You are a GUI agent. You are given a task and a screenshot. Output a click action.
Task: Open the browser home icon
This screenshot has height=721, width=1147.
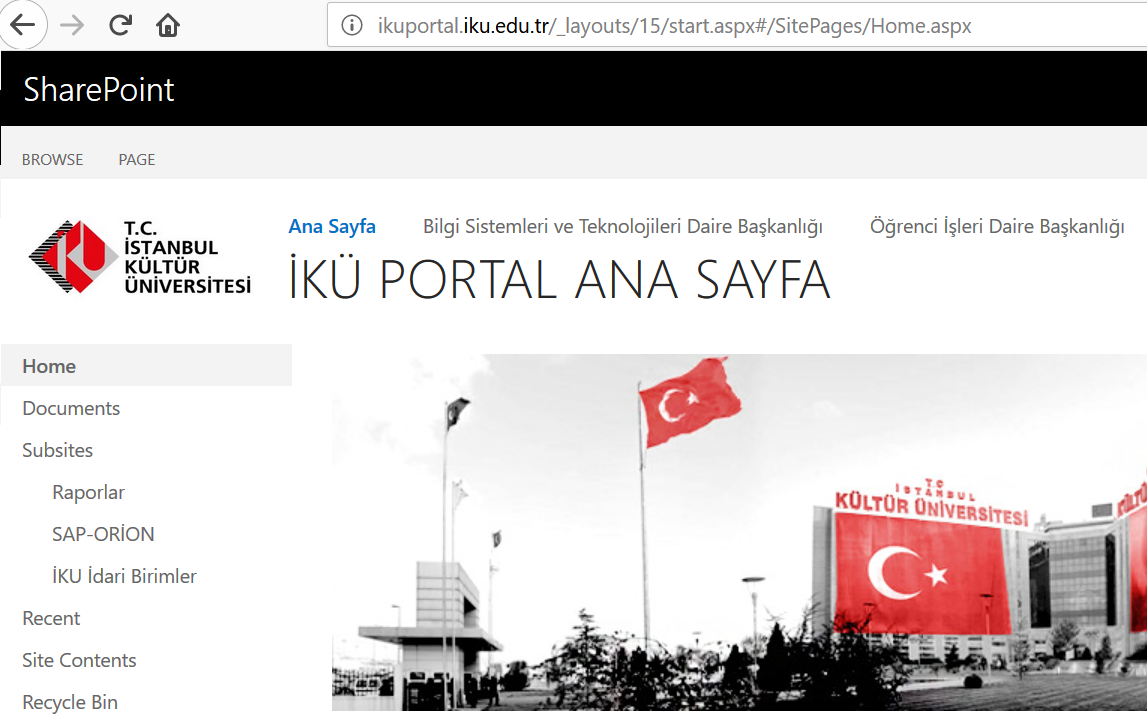tap(168, 26)
